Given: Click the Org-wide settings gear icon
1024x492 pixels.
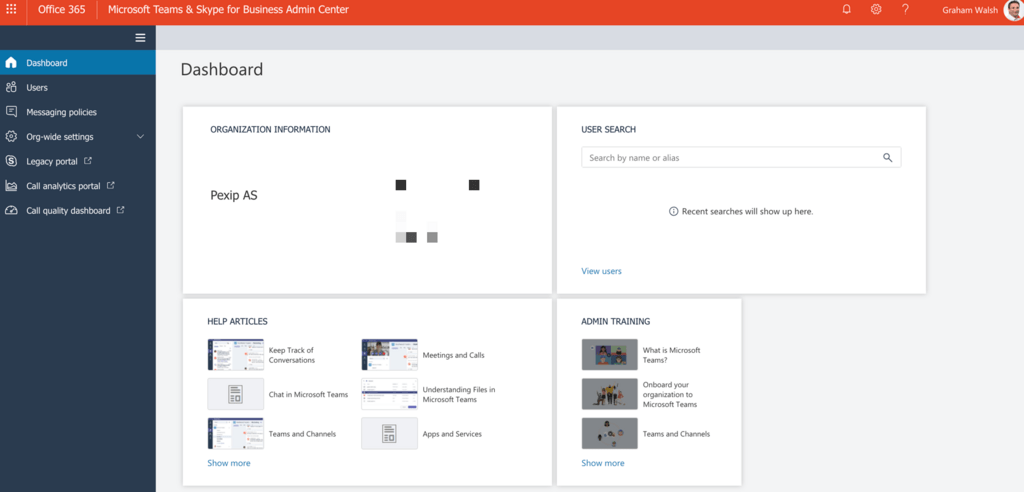Looking at the screenshot, I should (x=11, y=137).
